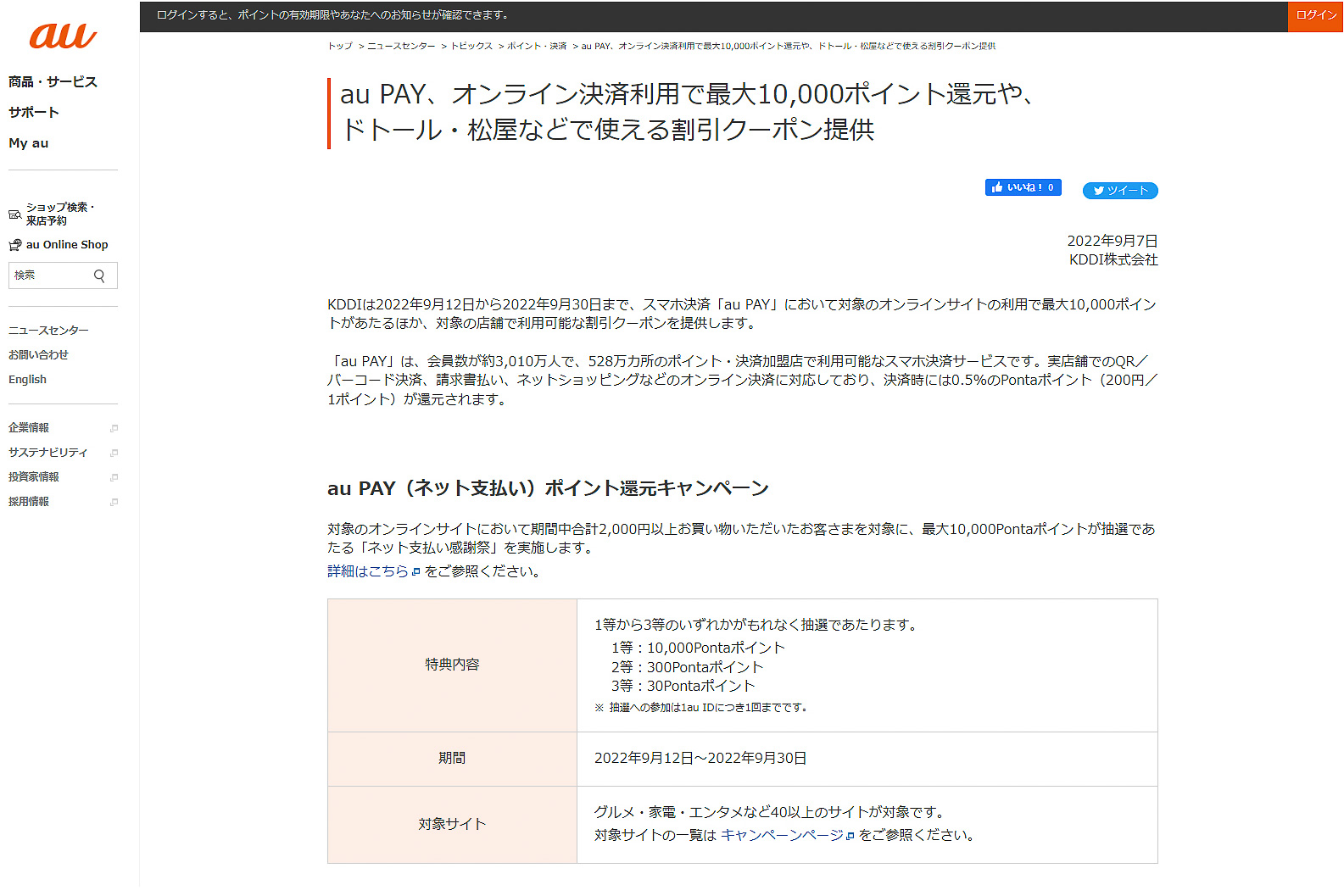
Task: Click 1等：10,000Pontaポイント text
Action: point(698,648)
